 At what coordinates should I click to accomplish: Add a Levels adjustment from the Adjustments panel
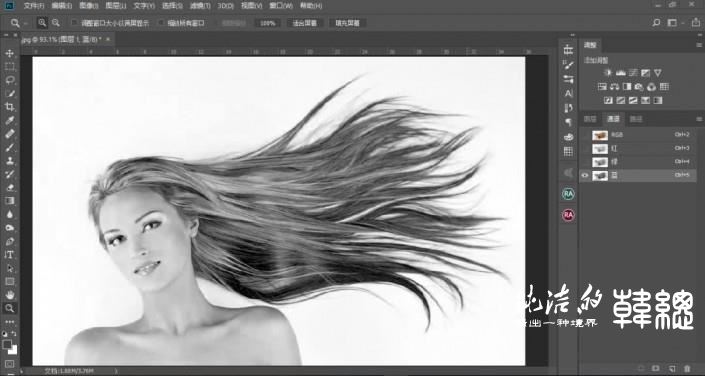coord(621,72)
